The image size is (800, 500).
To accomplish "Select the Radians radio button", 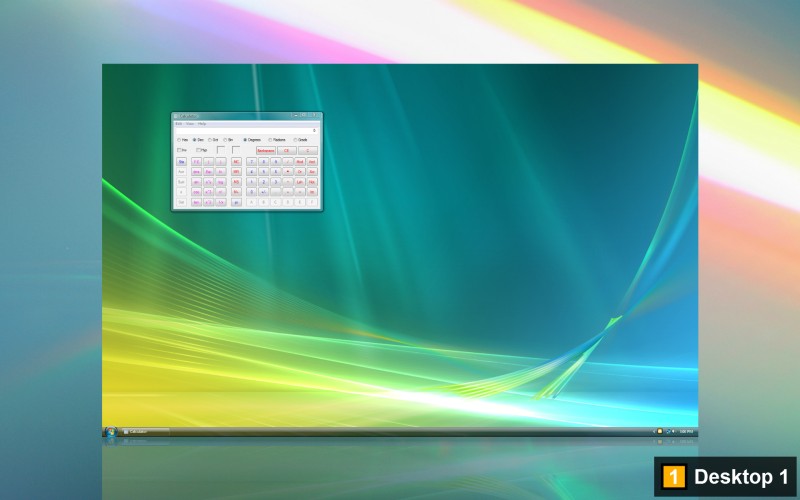I will click(277, 140).
